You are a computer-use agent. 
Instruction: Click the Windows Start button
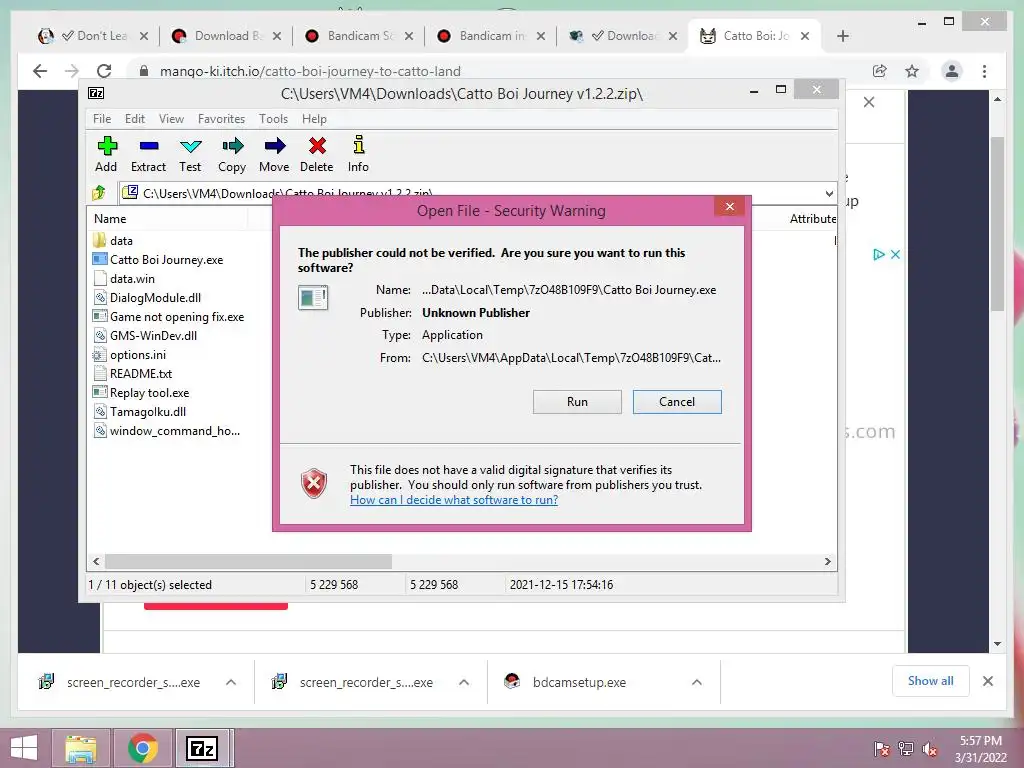coord(24,748)
